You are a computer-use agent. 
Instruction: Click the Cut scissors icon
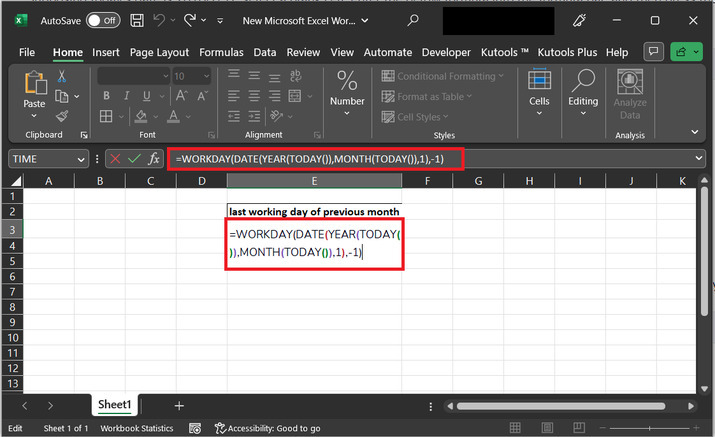[62, 76]
